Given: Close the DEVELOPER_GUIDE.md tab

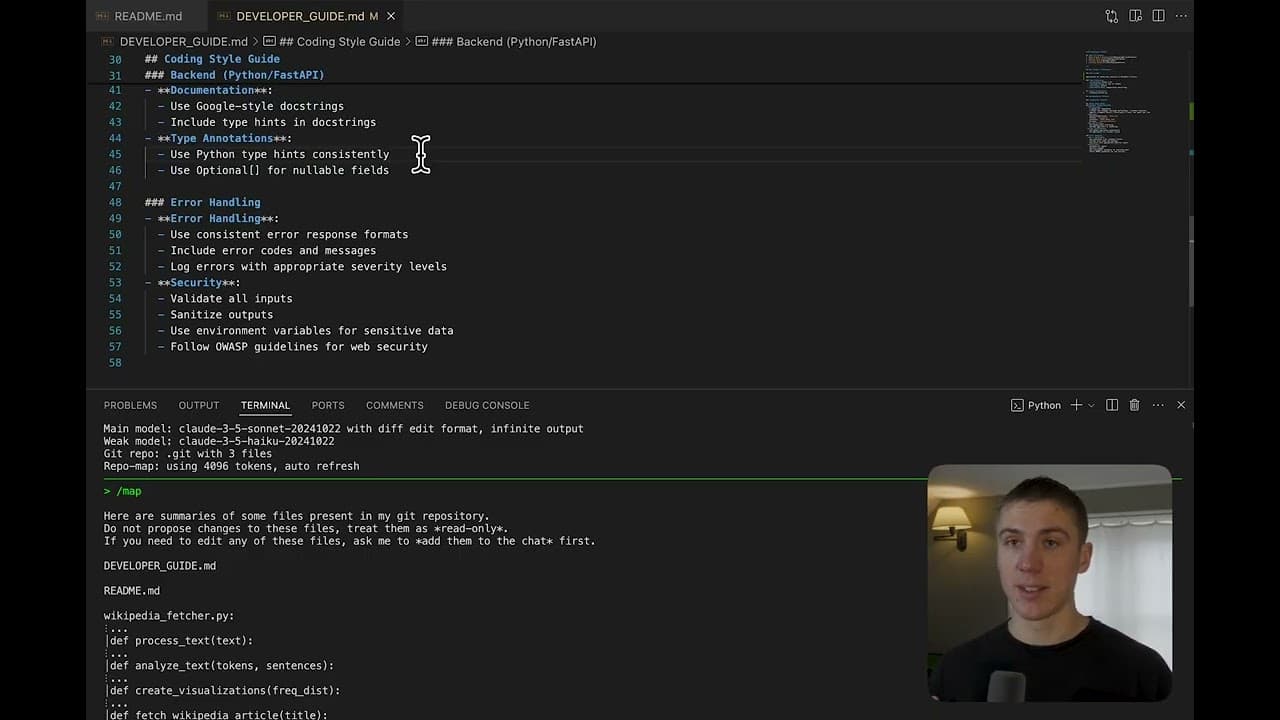Looking at the screenshot, I should coord(390,16).
